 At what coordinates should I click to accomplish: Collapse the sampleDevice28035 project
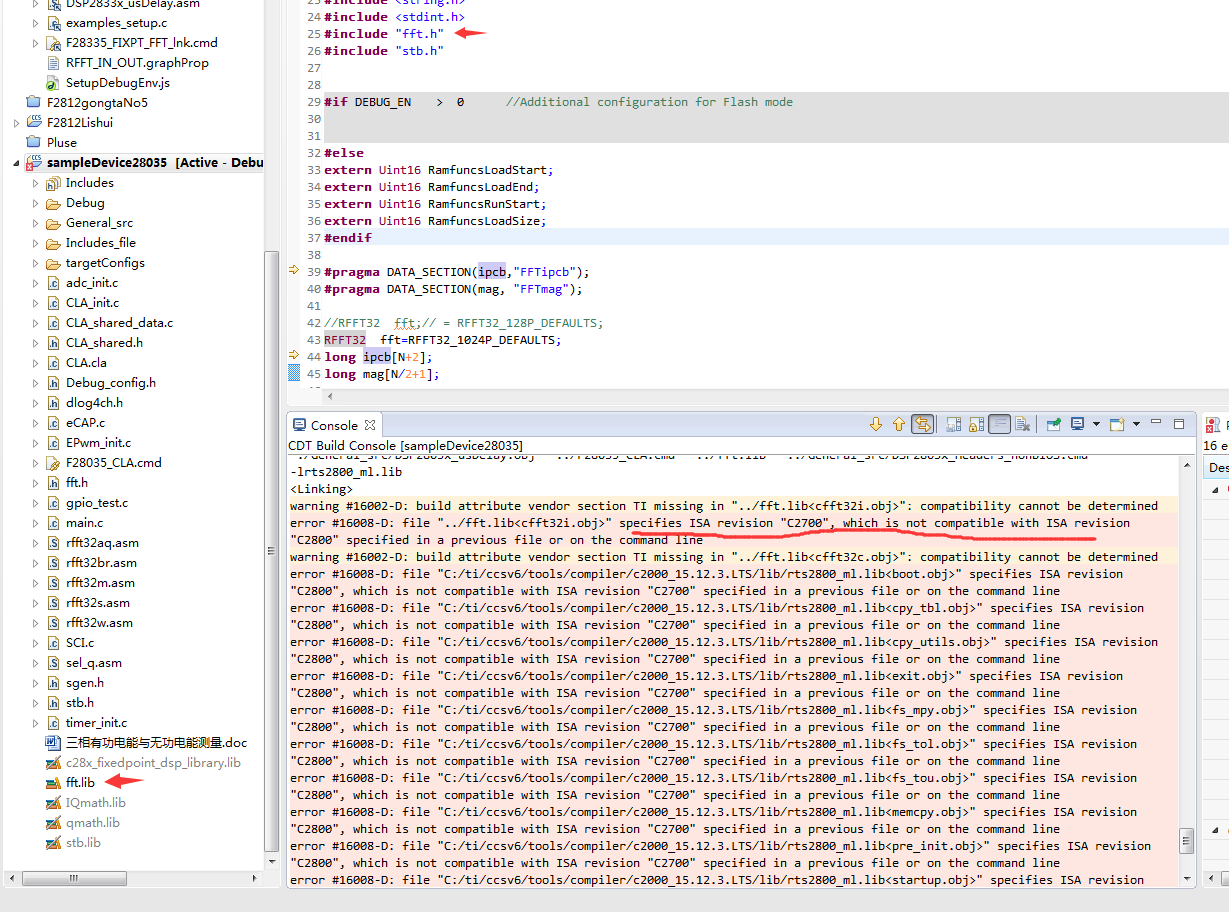[x=16, y=163]
